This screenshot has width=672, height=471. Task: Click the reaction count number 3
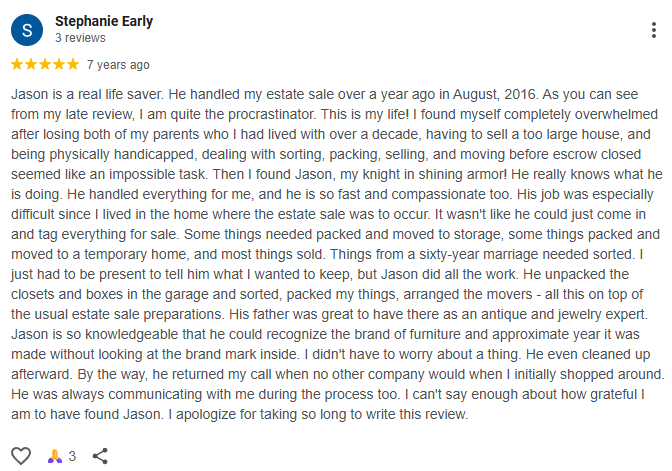[72, 456]
